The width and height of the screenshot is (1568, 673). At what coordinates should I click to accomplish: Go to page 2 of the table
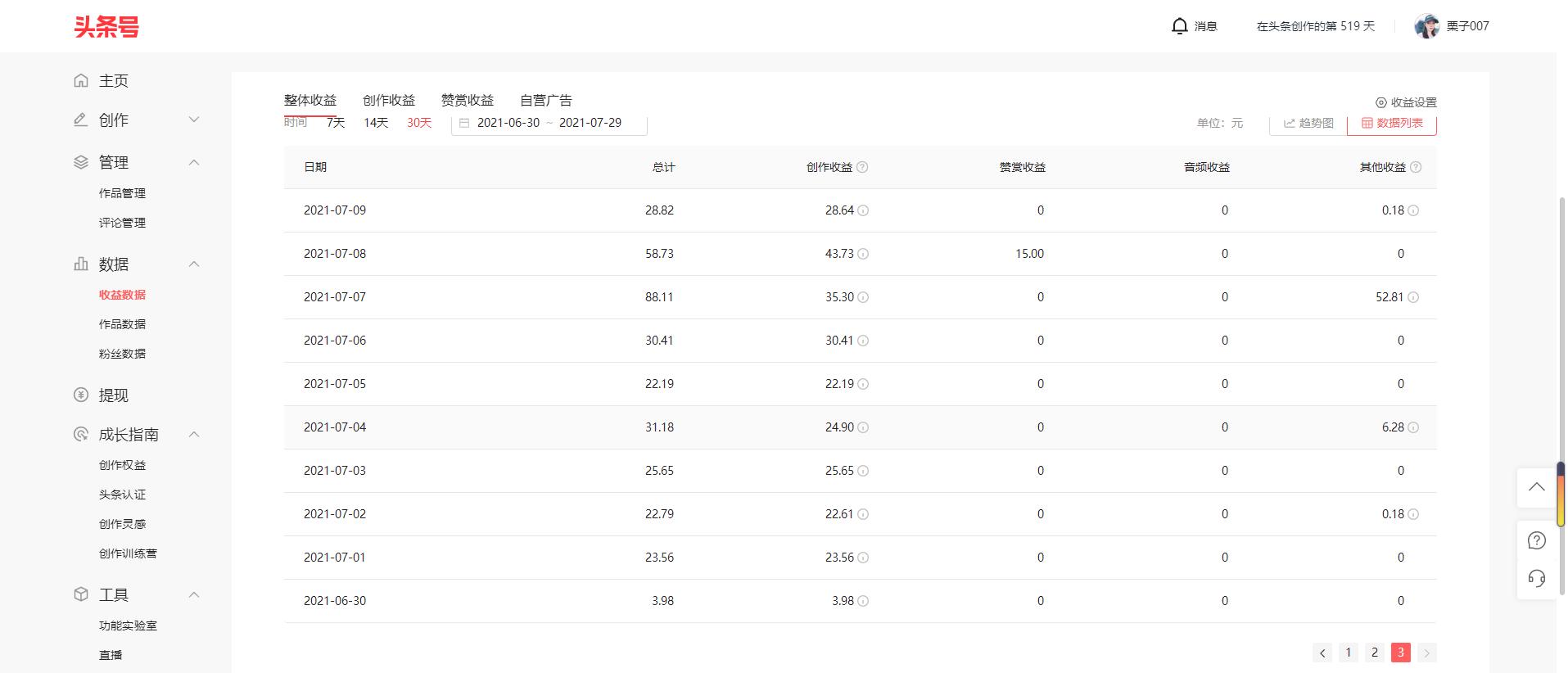(x=1375, y=653)
